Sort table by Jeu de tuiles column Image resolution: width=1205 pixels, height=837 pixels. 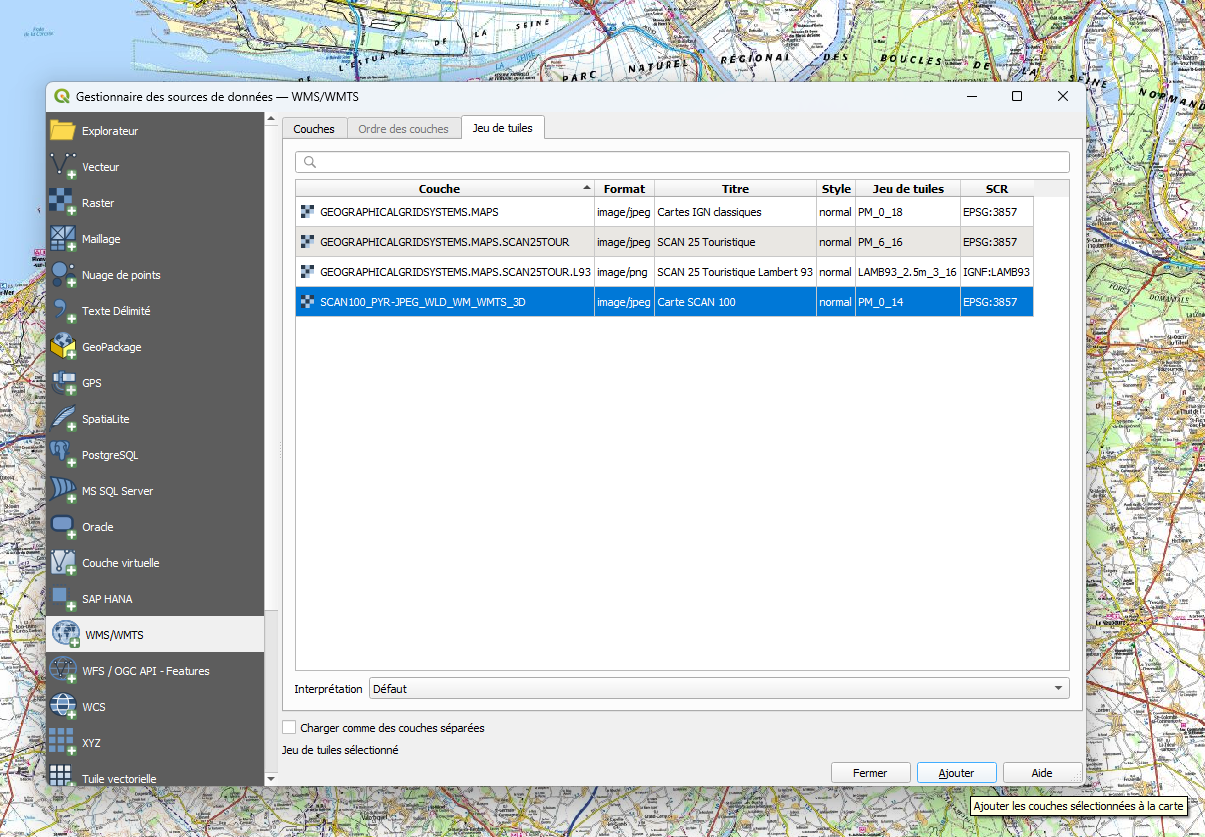pyautogui.click(x=907, y=189)
